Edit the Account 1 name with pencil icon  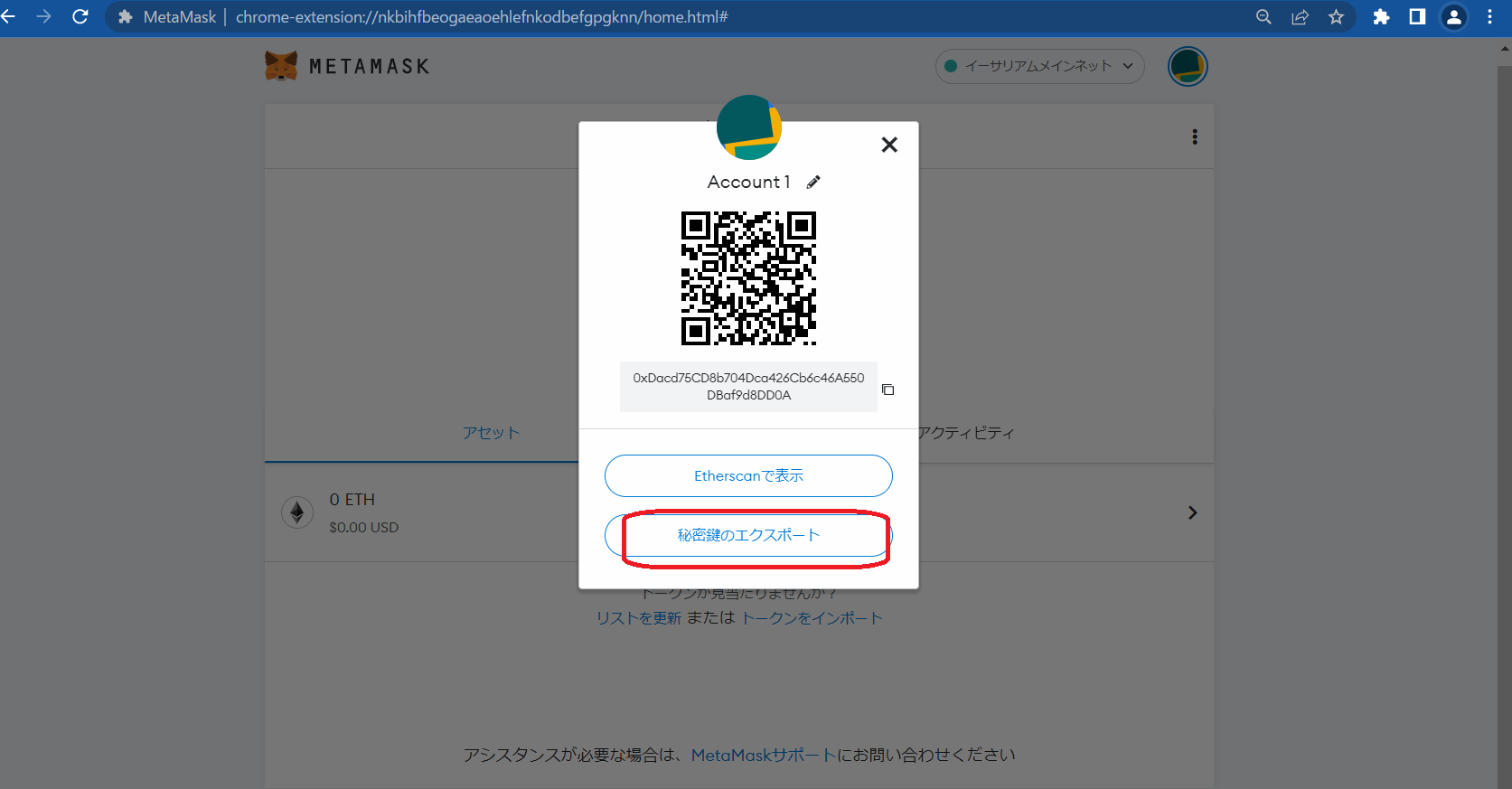click(x=813, y=183)
